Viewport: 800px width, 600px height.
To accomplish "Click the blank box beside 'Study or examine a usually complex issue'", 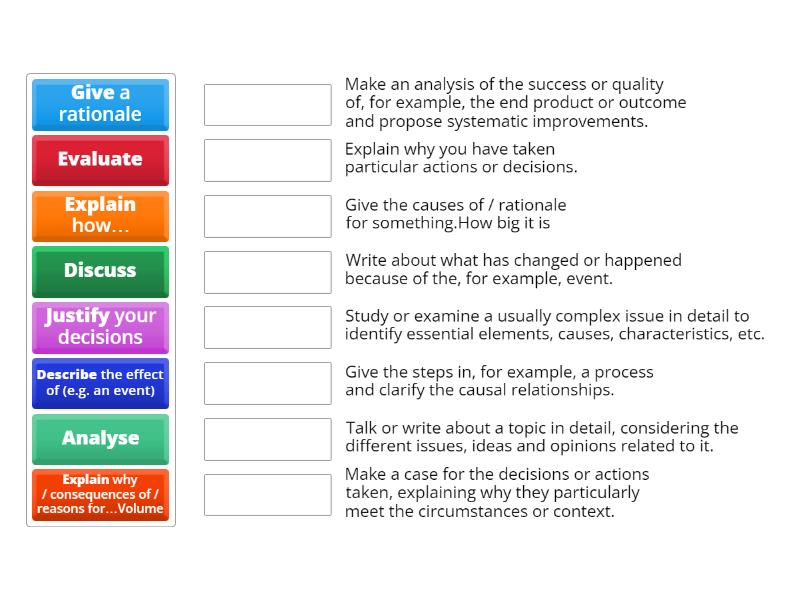I will [267, 327].
